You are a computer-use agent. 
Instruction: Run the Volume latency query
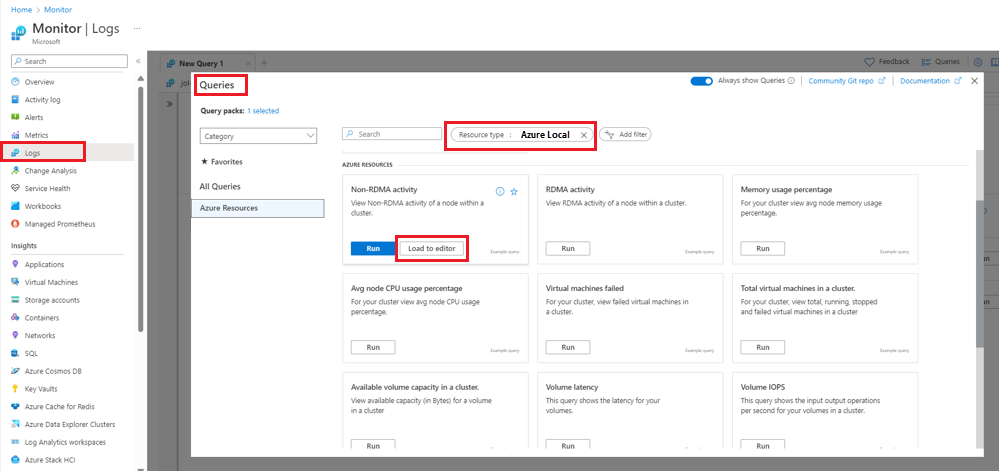[x=567, y=445]
